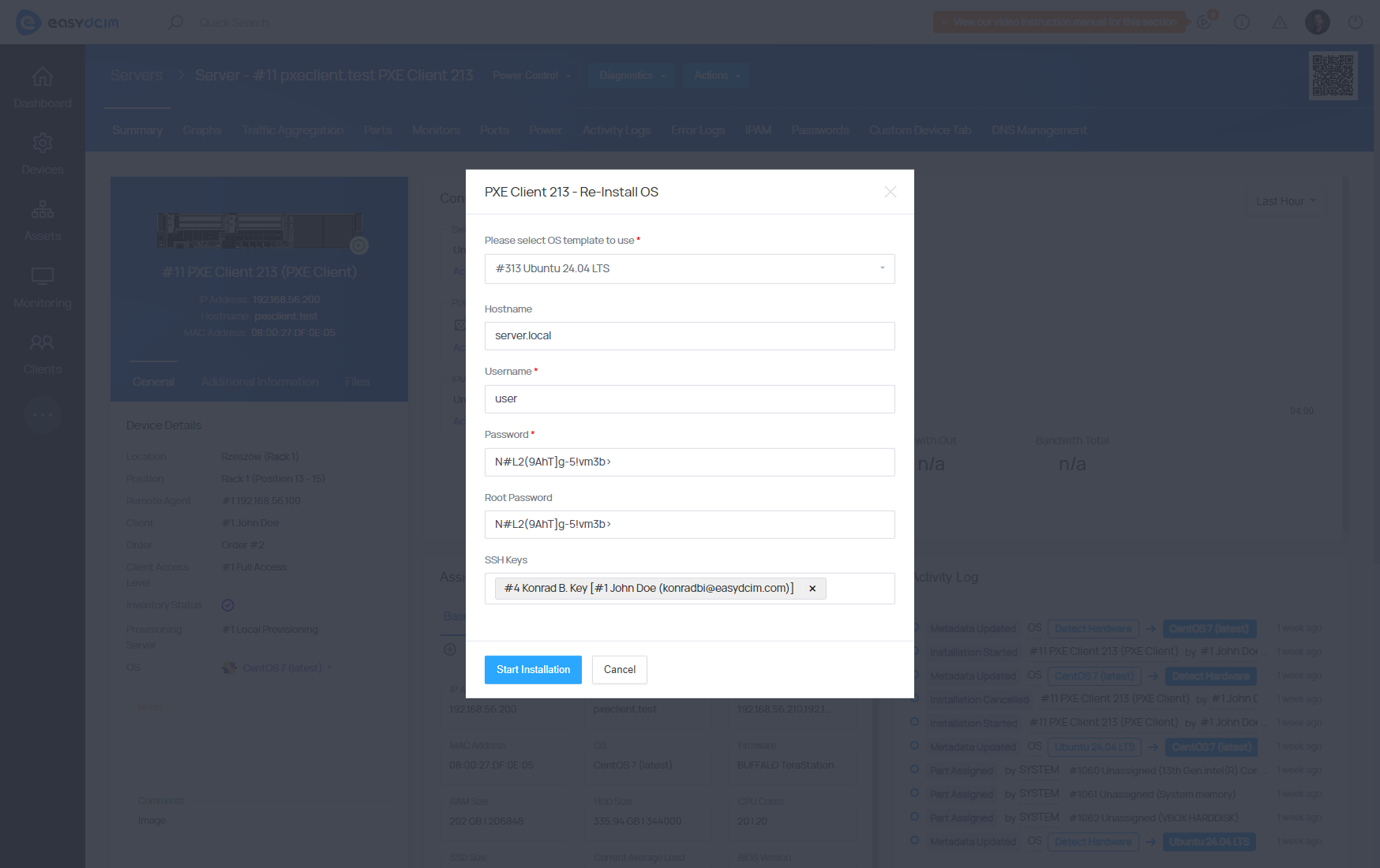Open the OS template dropdown
The height and width of the screenshot is (868, 1380).
click(x=690, y=268)
